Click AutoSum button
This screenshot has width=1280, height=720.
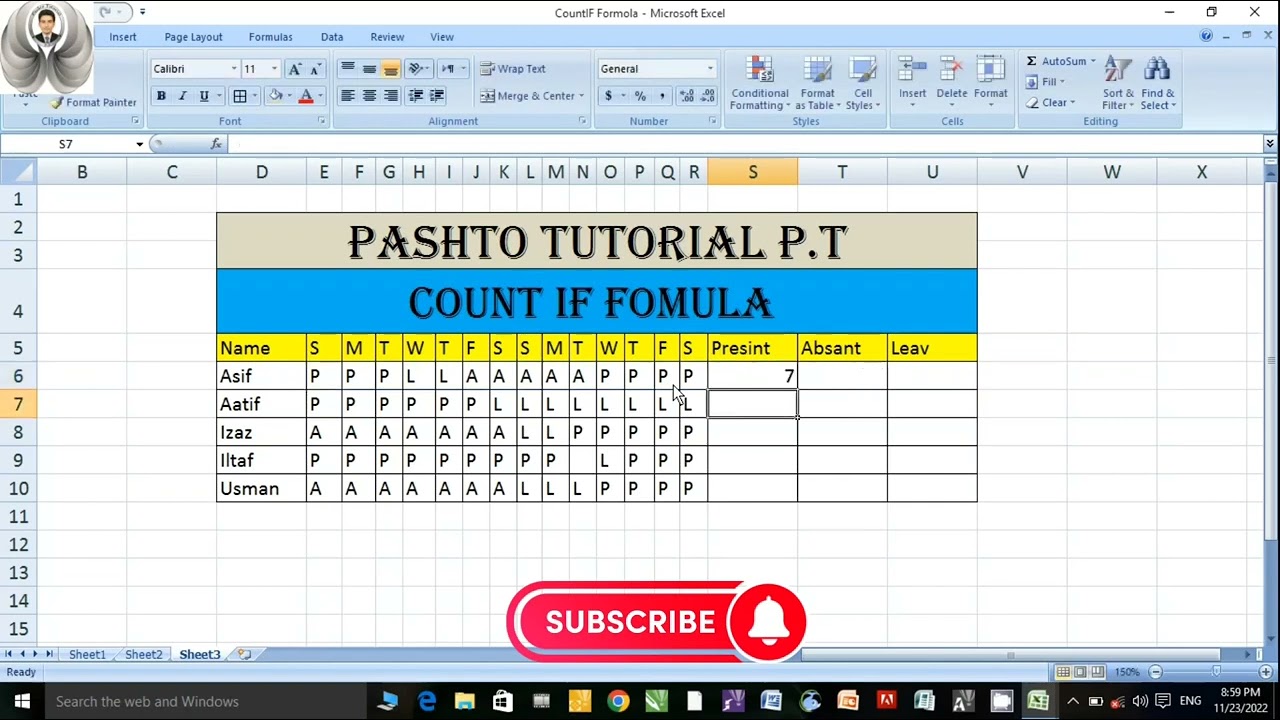point(1056,61)
